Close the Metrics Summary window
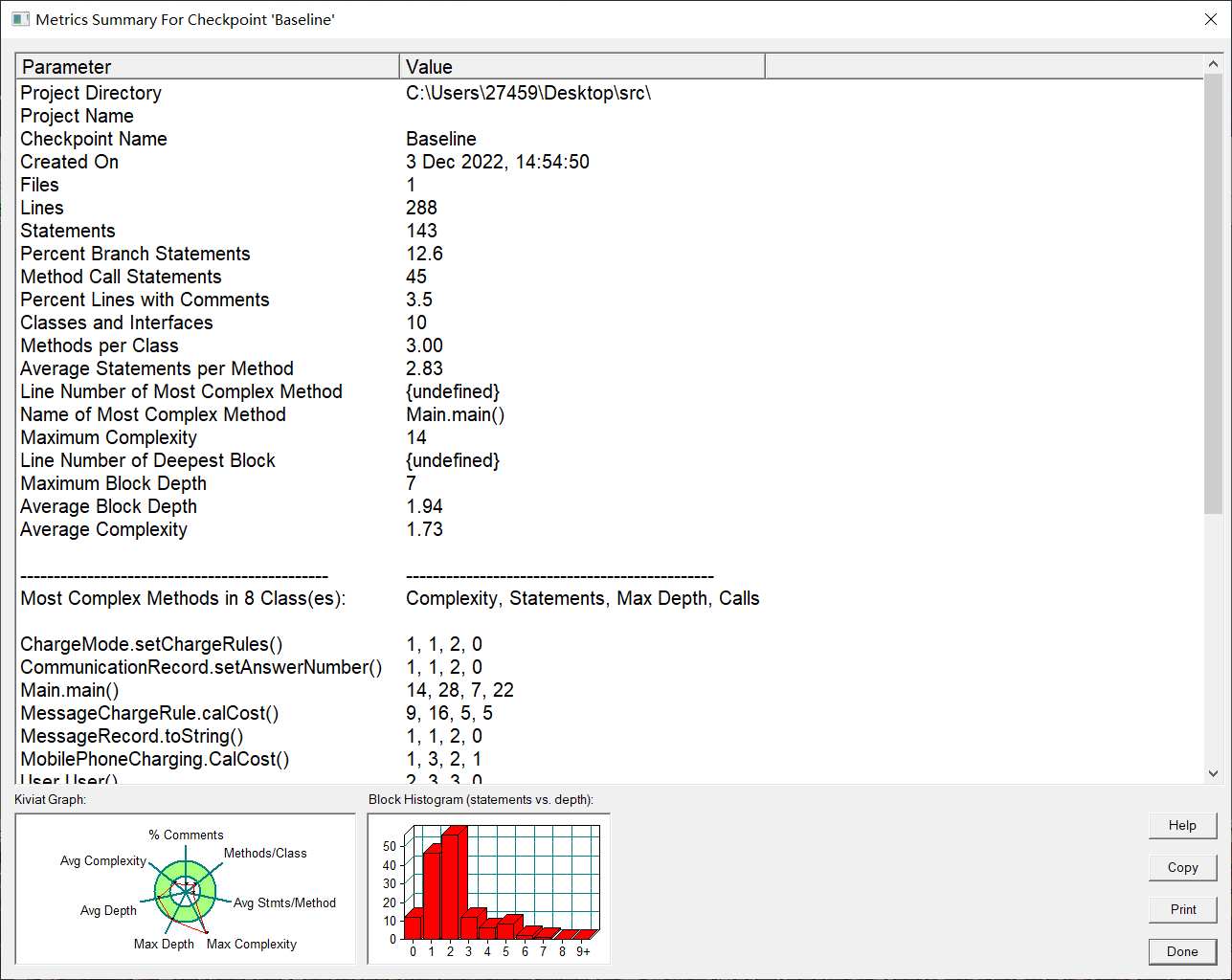Screen dimensions: 1232x980 tap(1210, 19)
